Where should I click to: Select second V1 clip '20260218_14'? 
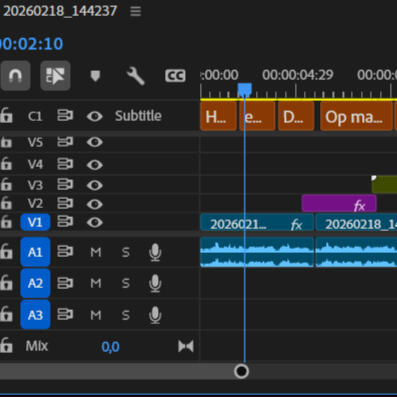click(356, 223)
